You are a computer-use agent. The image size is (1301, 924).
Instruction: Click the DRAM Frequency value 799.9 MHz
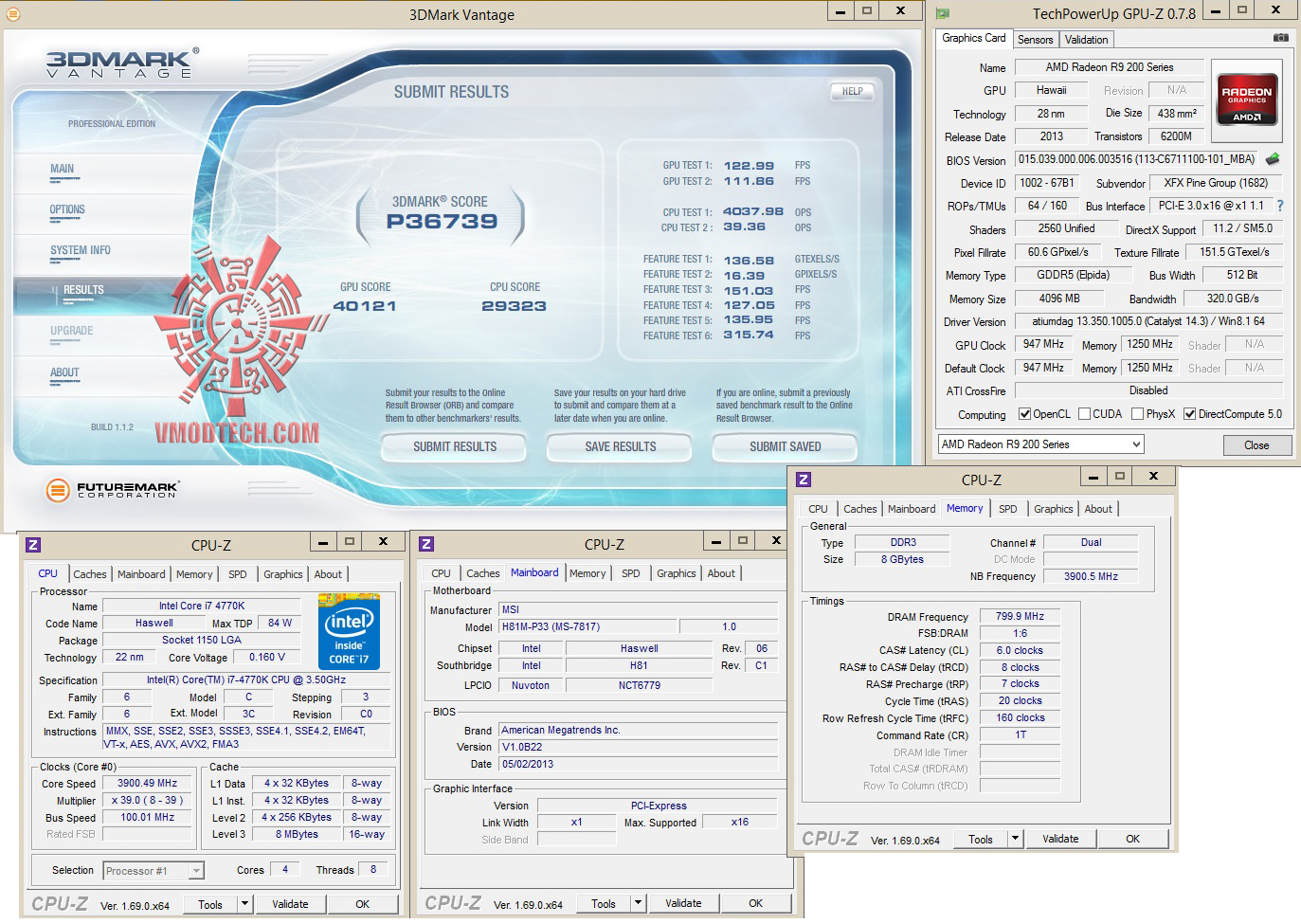click(x=1020, y=617)
